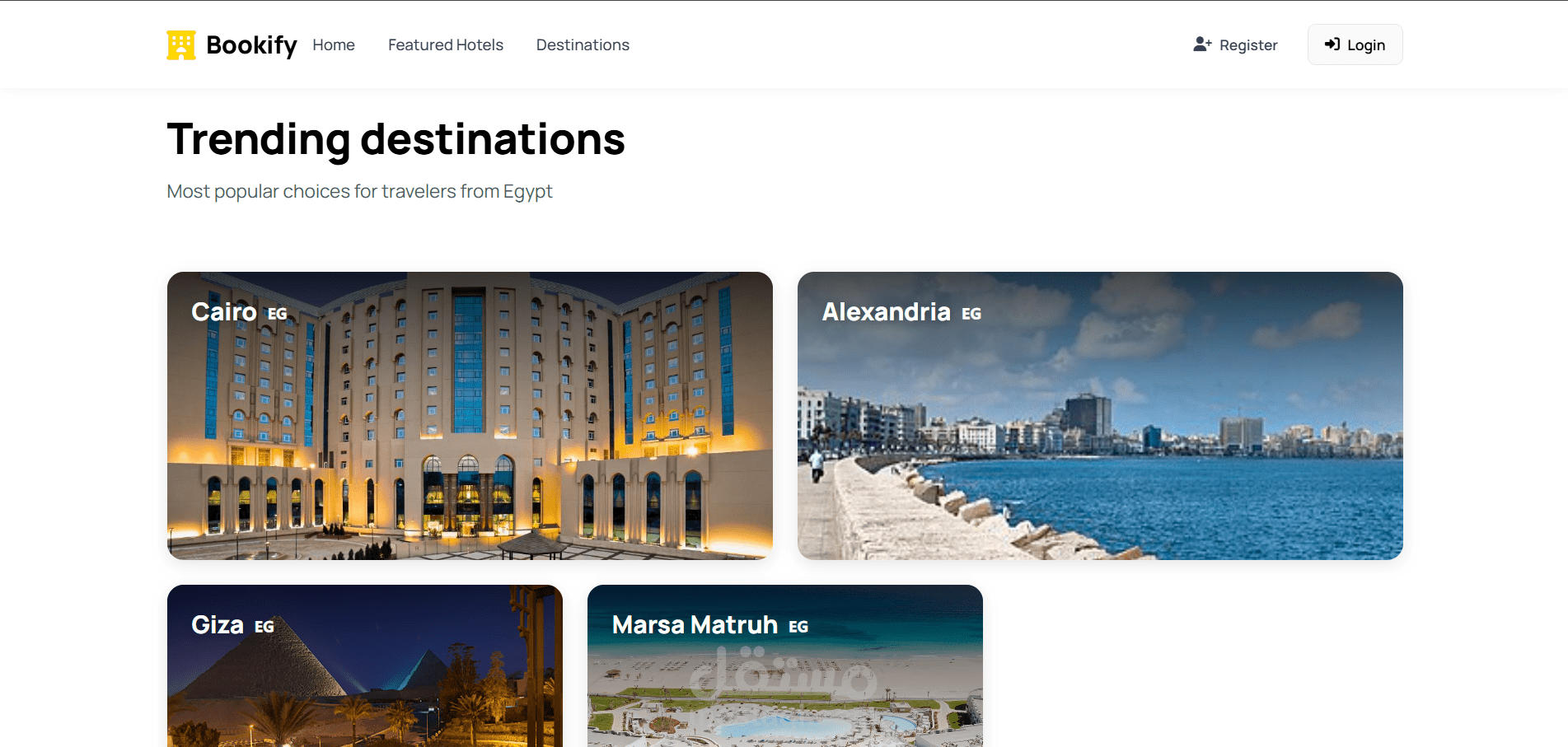Screen dimensions: 1568x747
Task: Click the Cairo title label
Action: pos(224,312)
